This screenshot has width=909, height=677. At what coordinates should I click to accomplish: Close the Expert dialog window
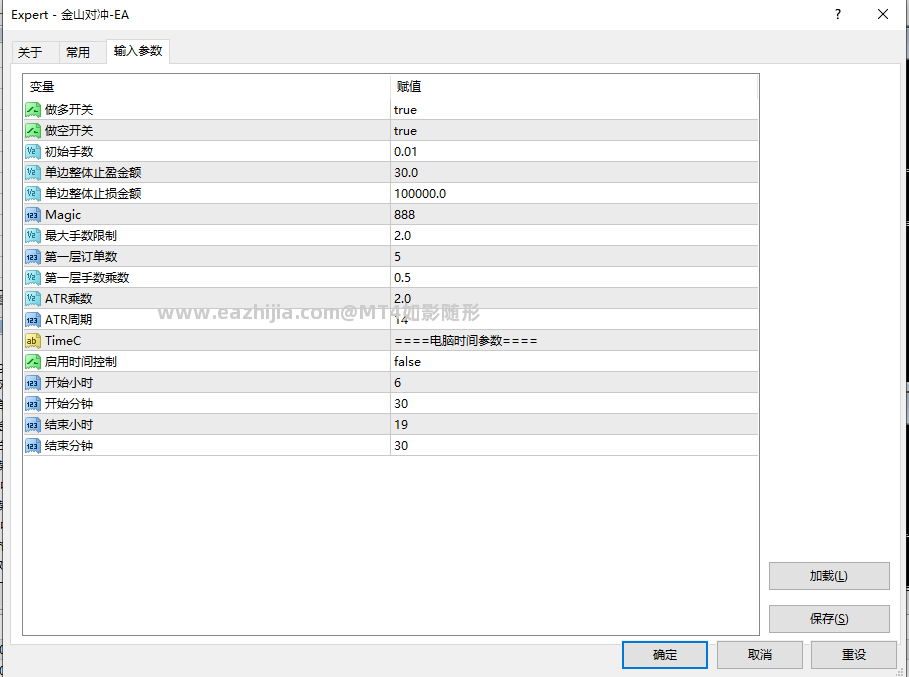[883, 14]
